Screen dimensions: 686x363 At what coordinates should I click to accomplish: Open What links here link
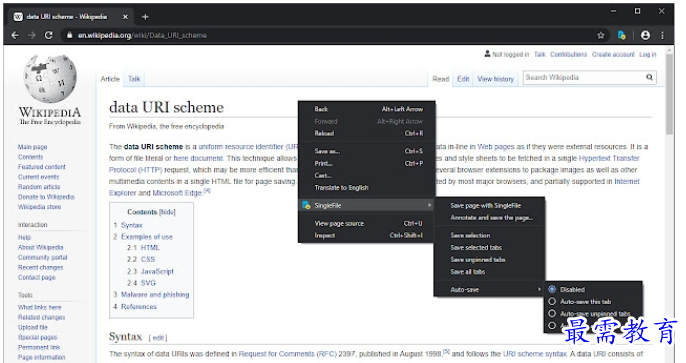39,307
